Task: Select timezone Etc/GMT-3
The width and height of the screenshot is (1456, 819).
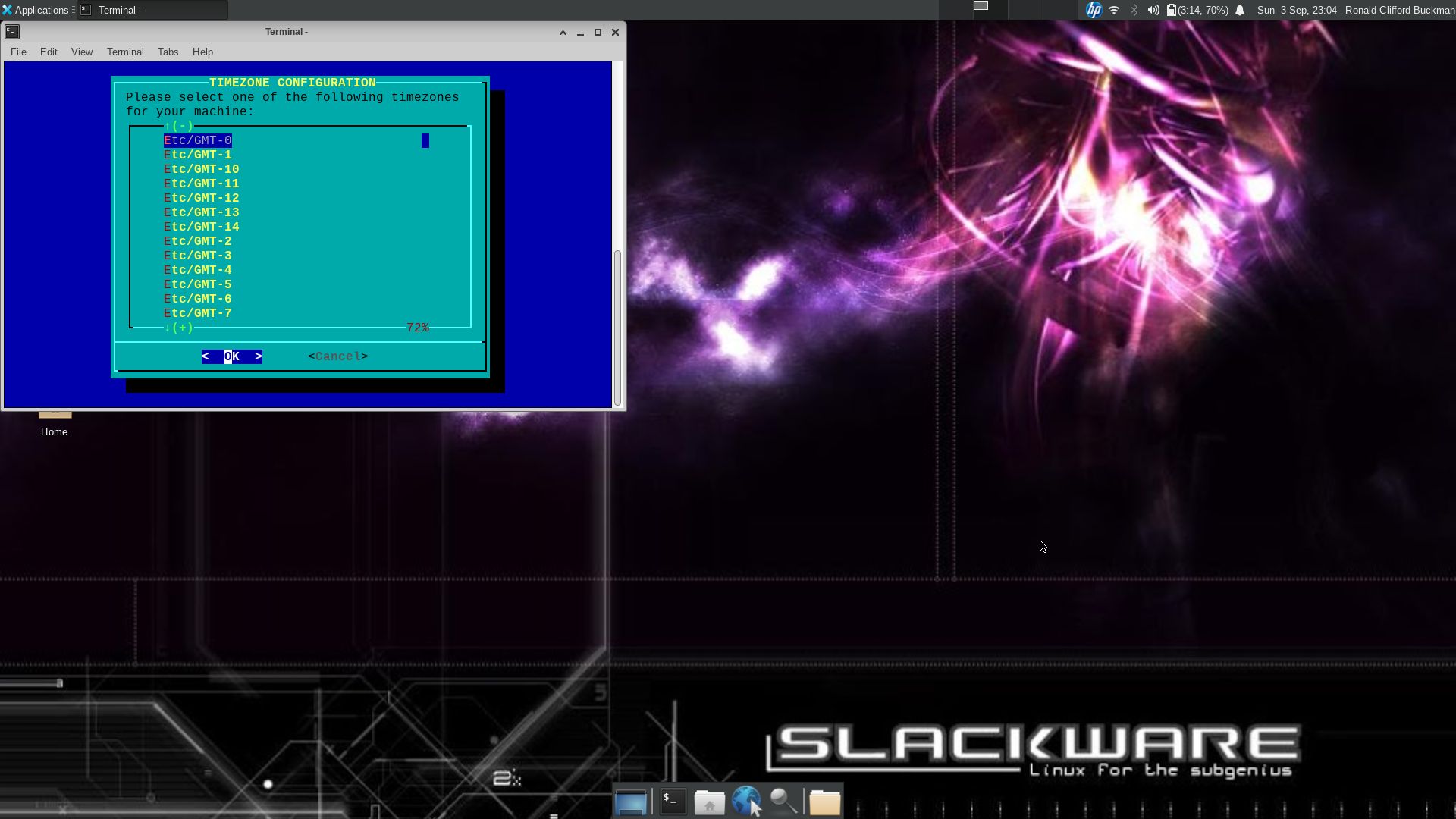Action: [x=198, y=256]
